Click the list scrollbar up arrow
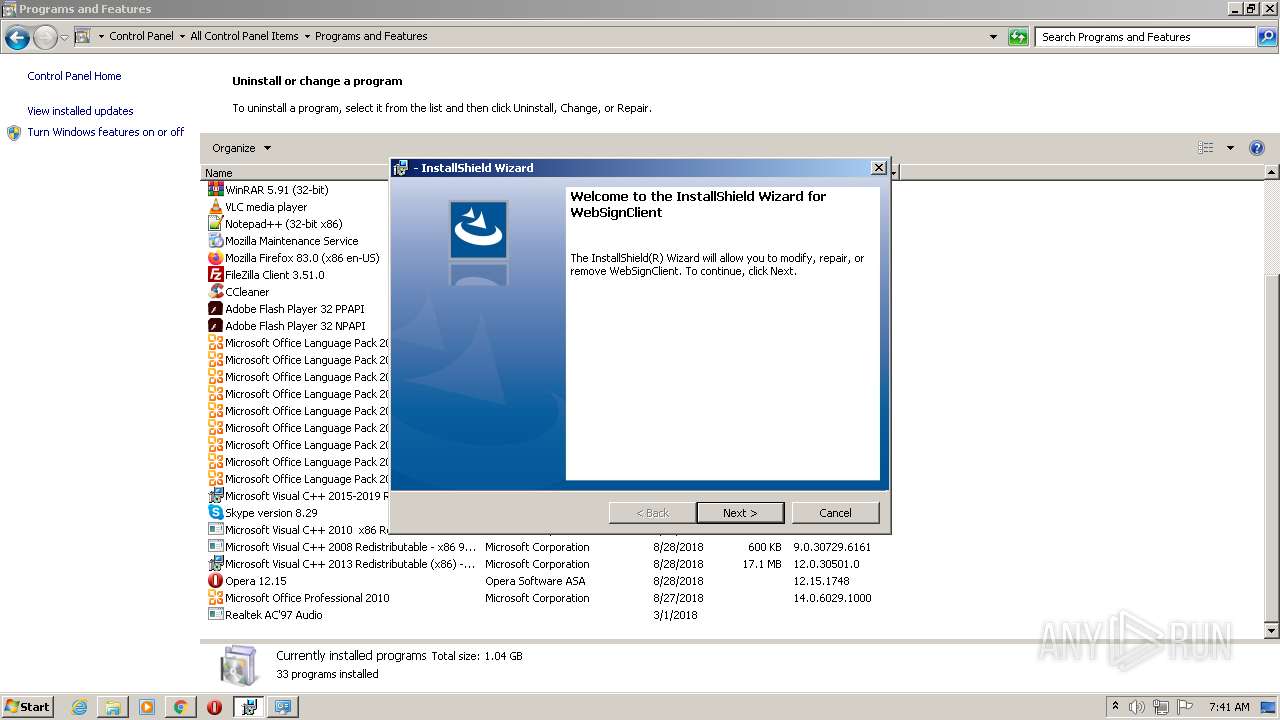 coord(1272,173)
